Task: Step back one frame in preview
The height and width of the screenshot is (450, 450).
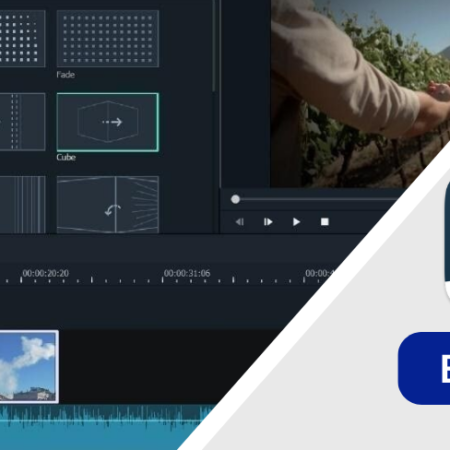Action: (x=240, y=222)
